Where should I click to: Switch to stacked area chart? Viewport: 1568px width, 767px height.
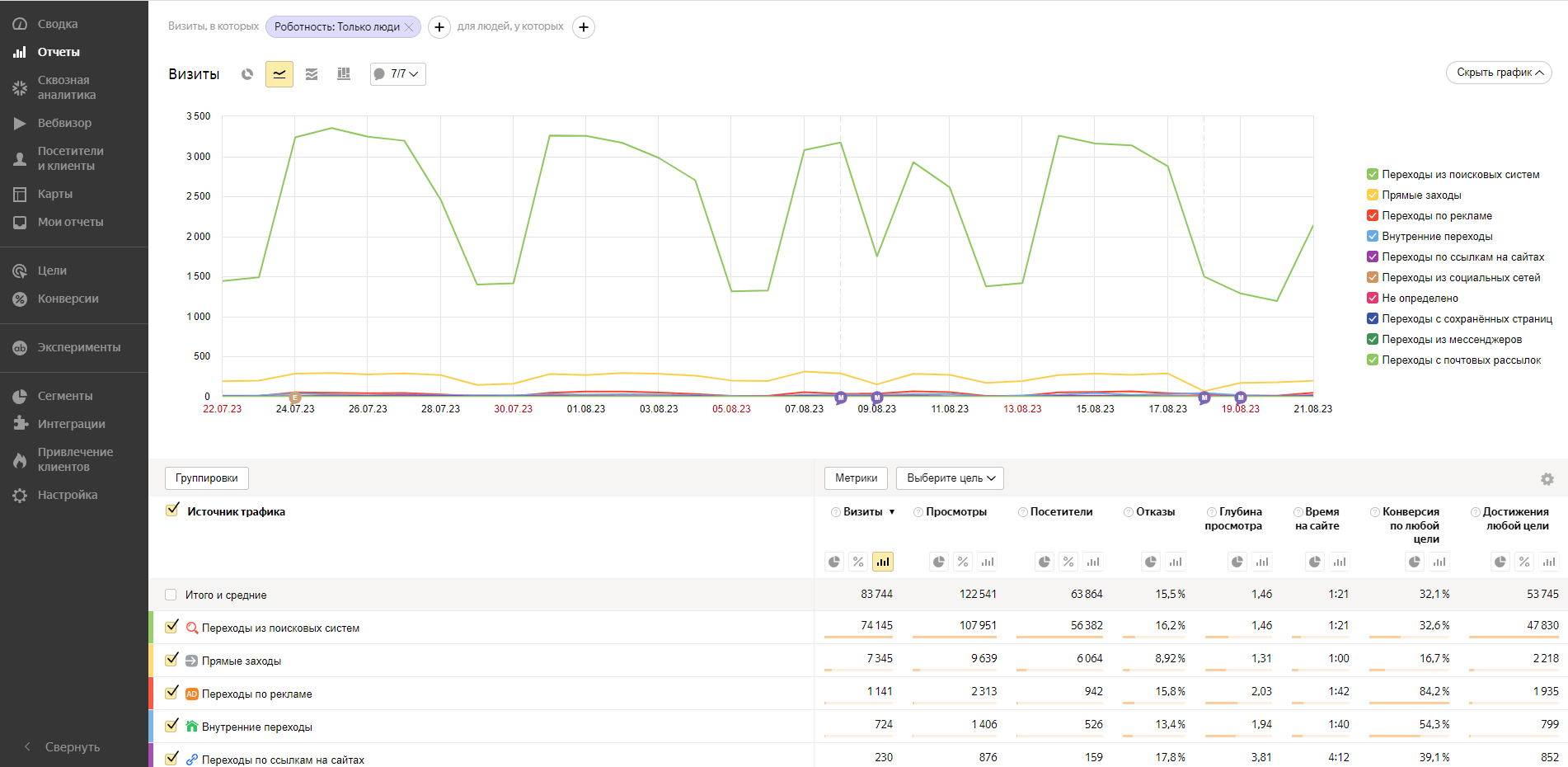pyautogui.click(x=312, y=74)
